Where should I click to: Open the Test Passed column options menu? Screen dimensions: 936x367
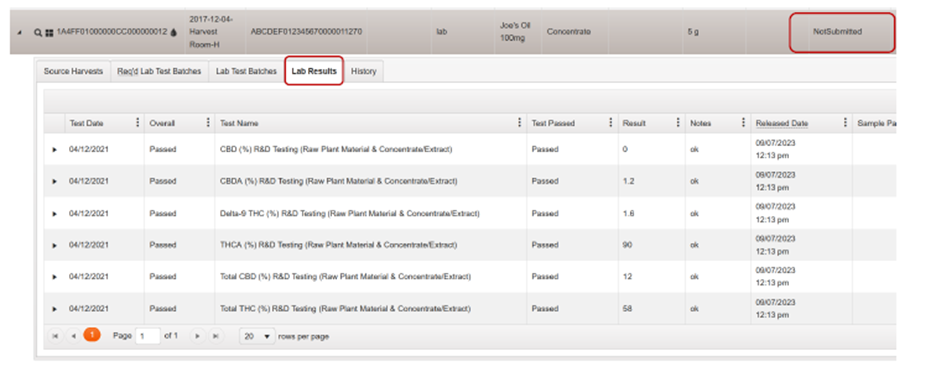pyautogui.click(x=610, y=123)
